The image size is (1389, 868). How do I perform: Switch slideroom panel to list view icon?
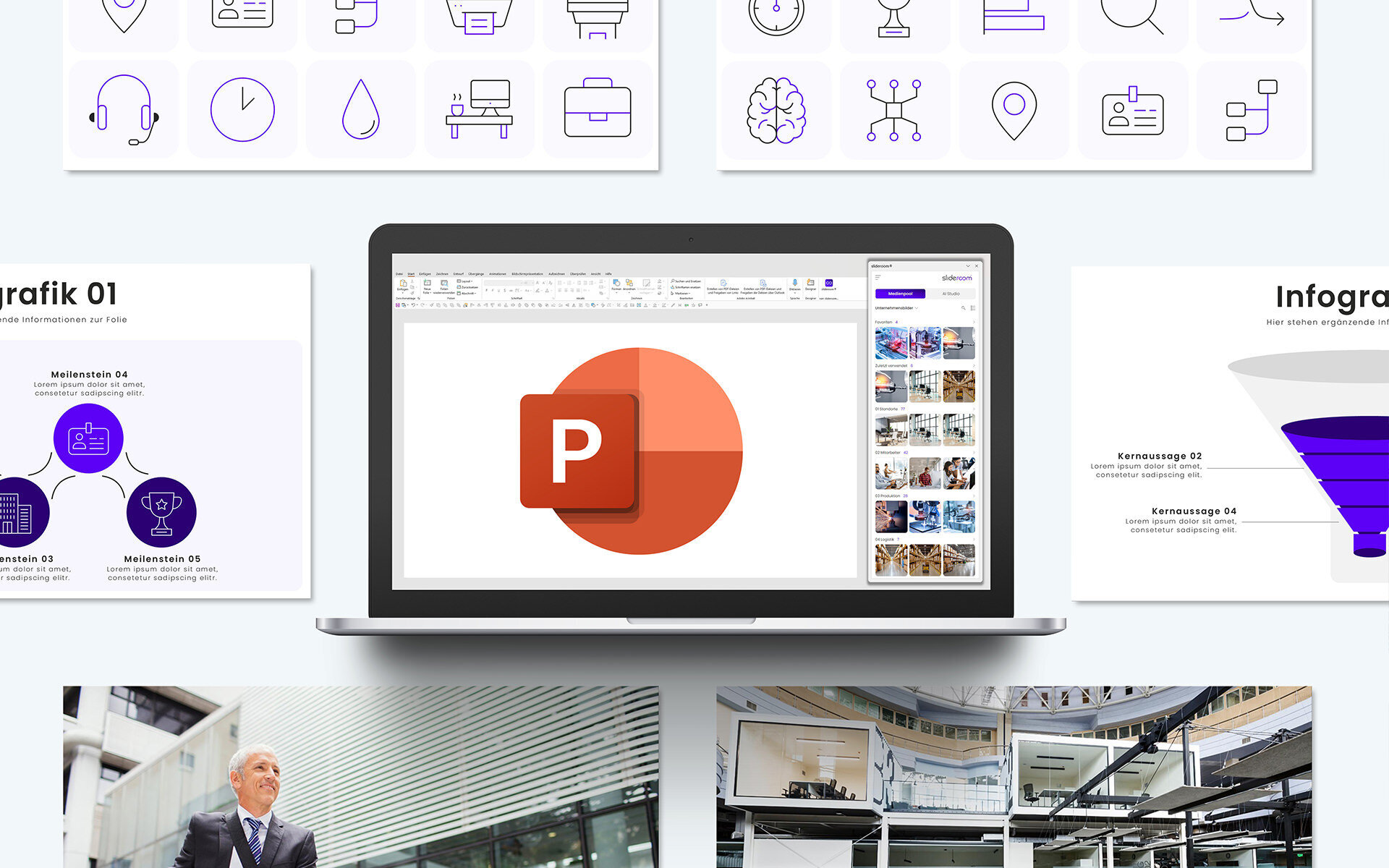tap(972, 308)
